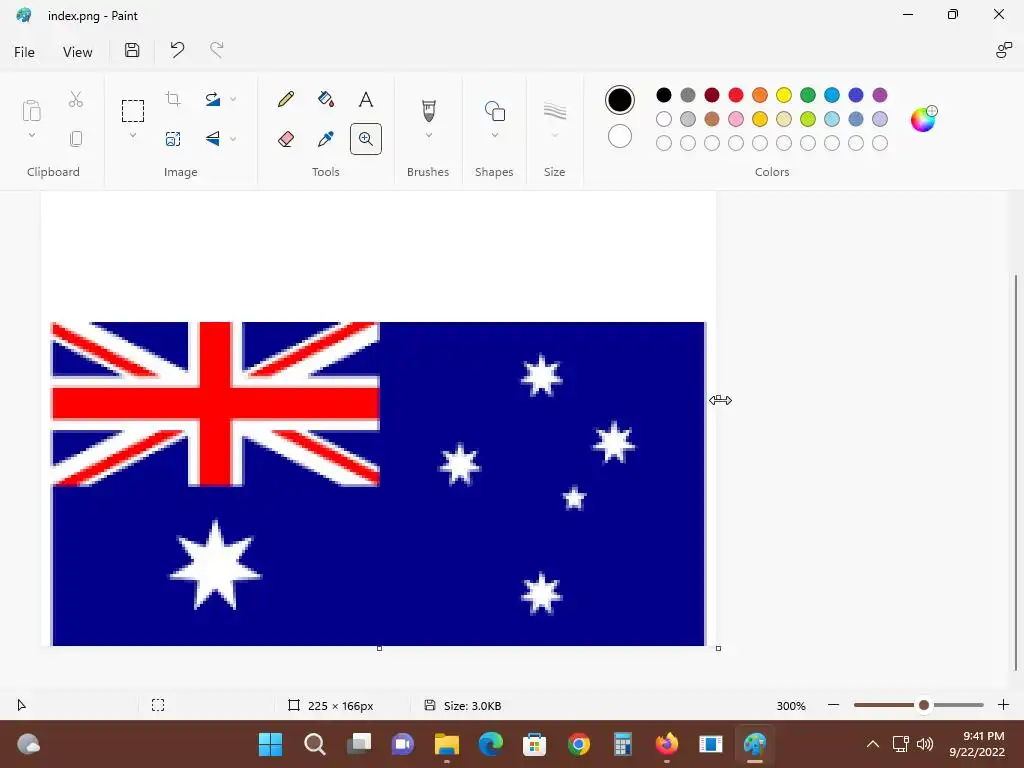Open Edit colors rainbow wheel
This screenshot has width=1024, height=768.
(x=923, y=119)
